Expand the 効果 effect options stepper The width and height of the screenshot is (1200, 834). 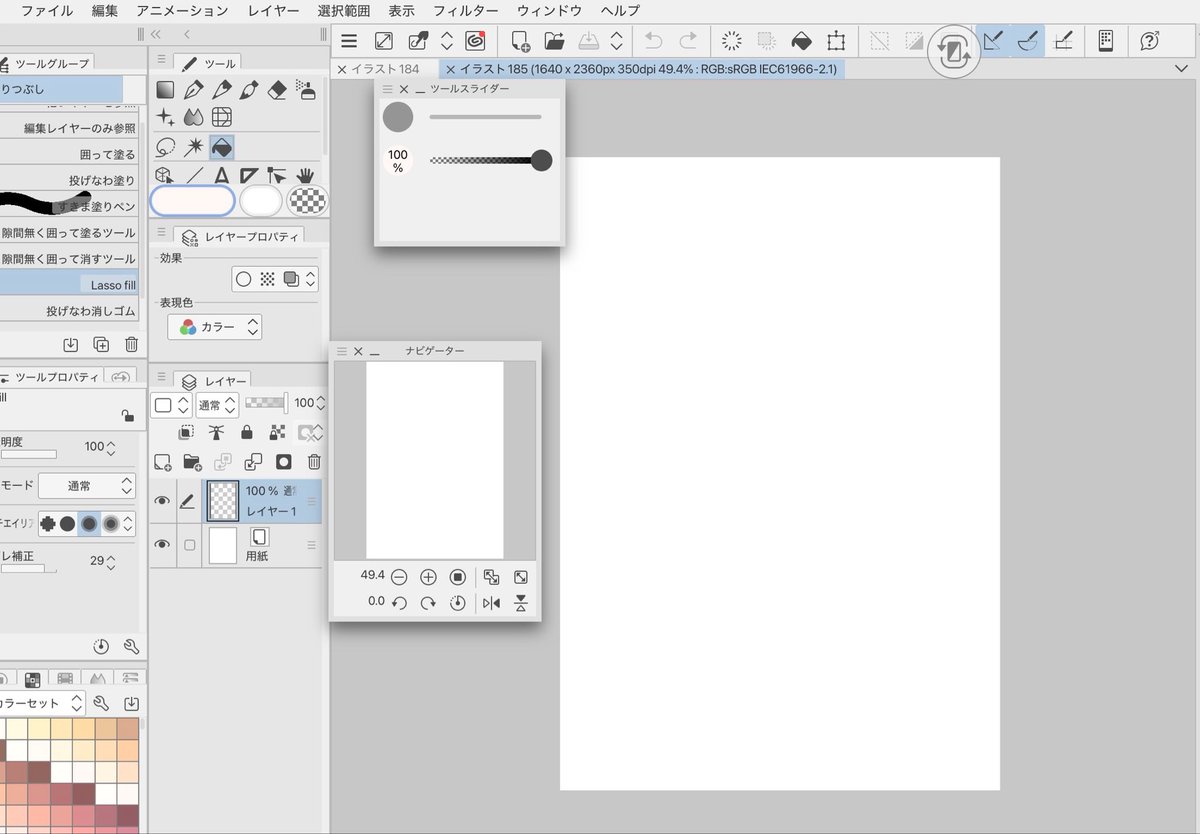pyautogui.click(x=311, y=279)
